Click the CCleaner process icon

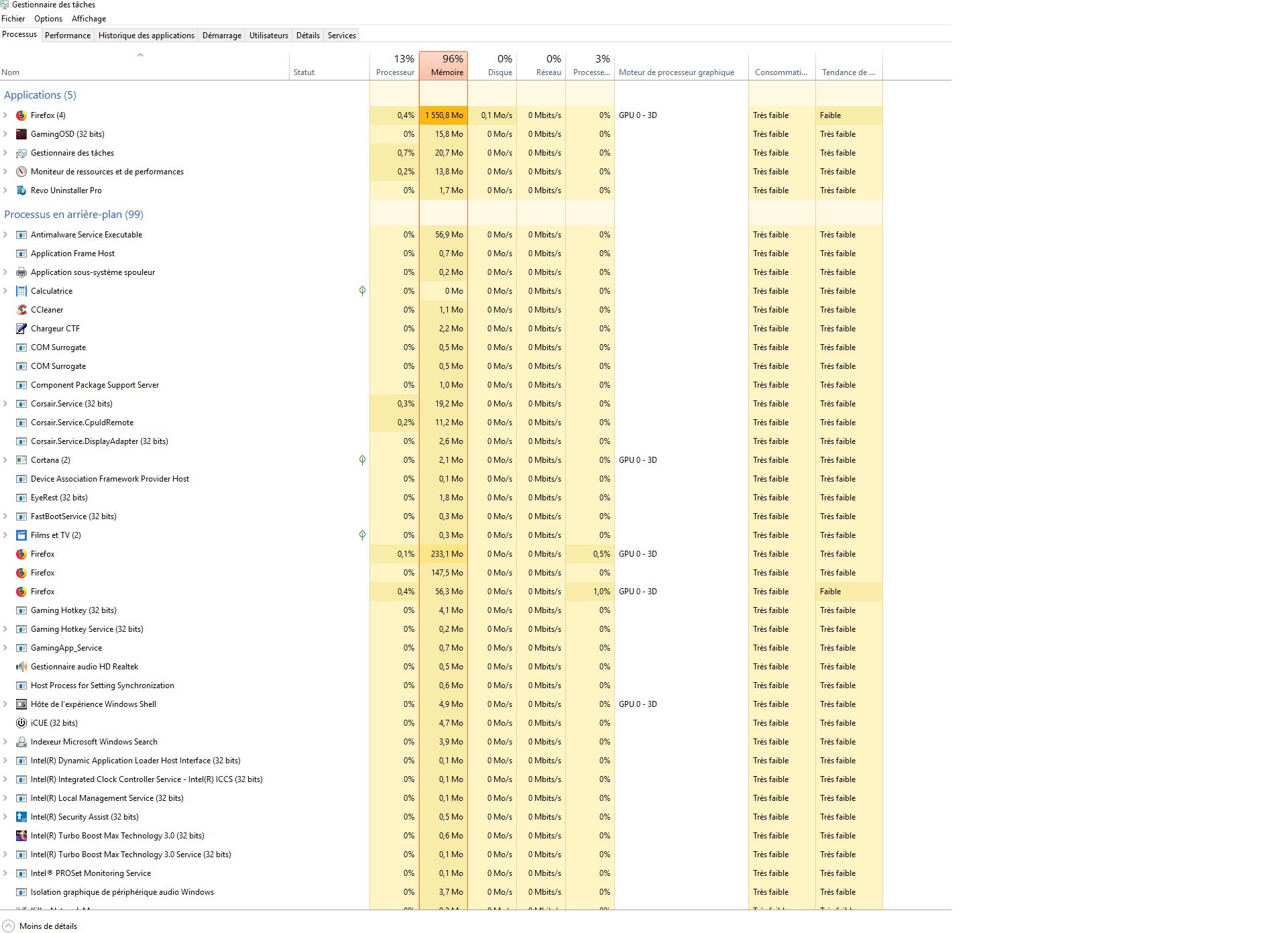click(x=21, y=310)
